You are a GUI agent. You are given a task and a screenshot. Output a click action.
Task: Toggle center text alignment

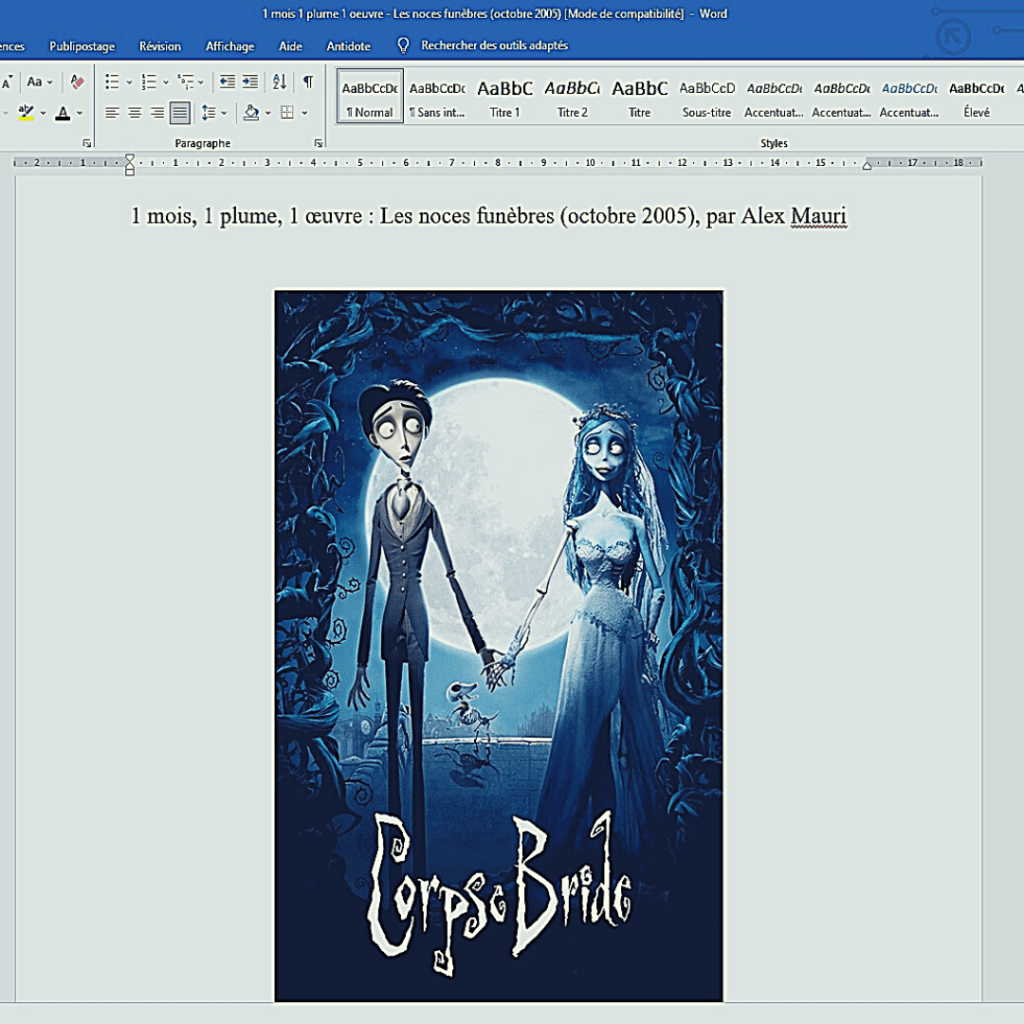(x=134, y=113)
